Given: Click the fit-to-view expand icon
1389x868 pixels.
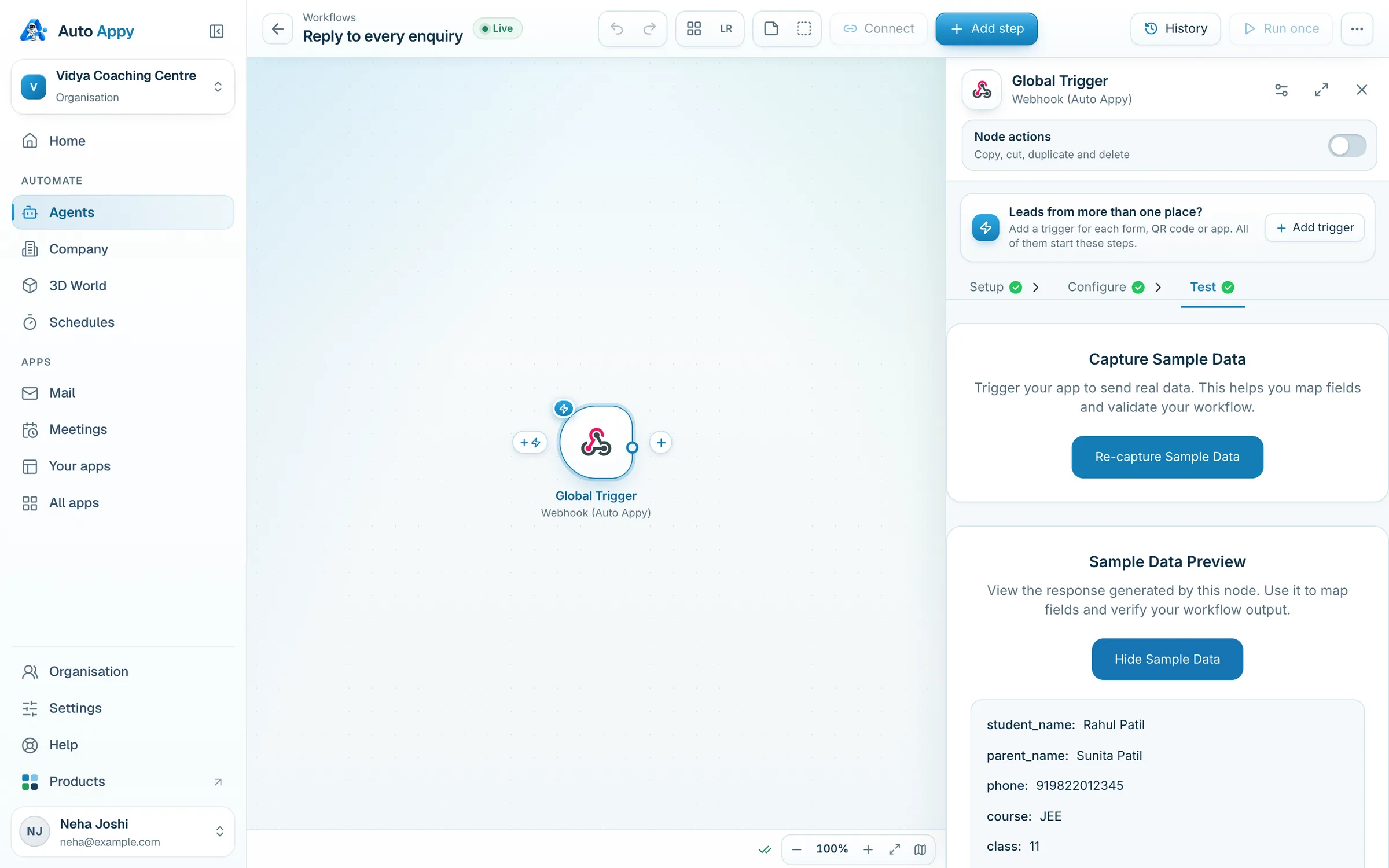Looking at the screenshot, I should pos(894,849).
